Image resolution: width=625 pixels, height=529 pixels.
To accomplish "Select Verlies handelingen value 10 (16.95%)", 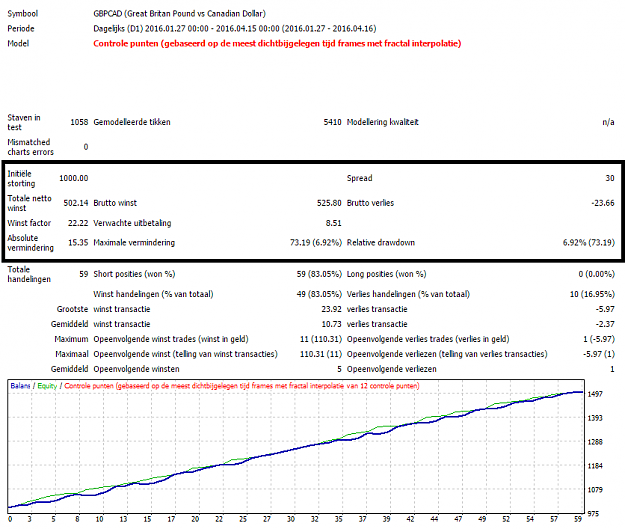I will (x=592, y=294).
